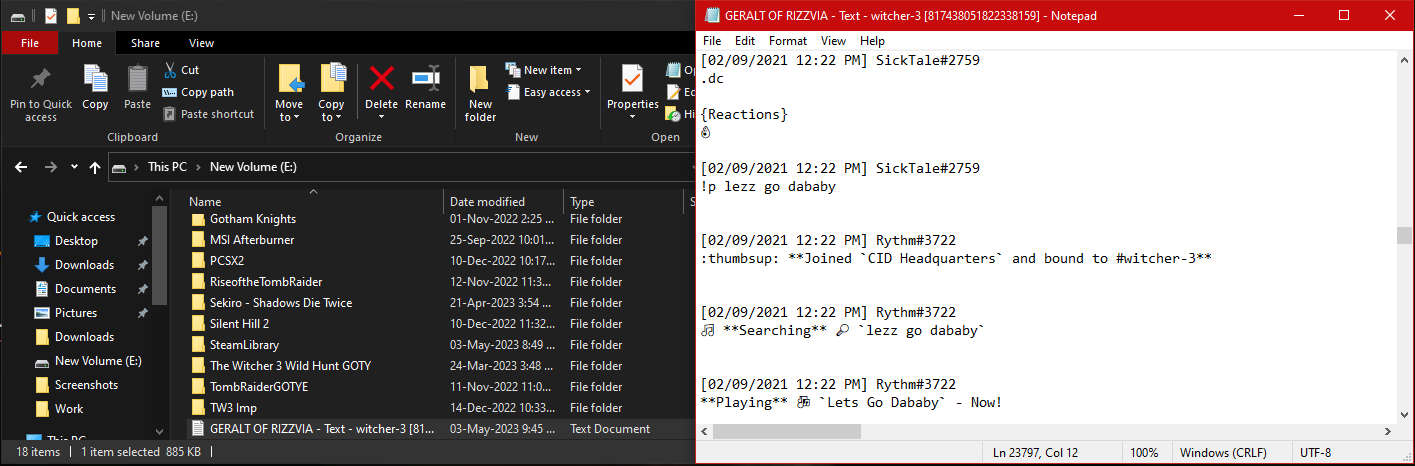Click the Copy icon in Clipboard group

[95, 79]
